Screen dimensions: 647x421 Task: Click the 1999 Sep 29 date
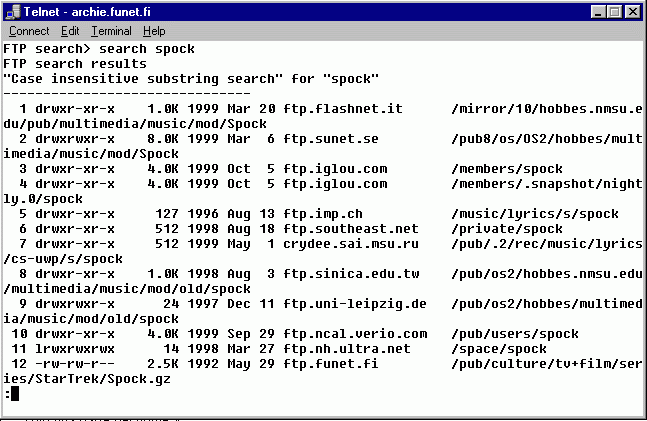[x=231, y=333]
